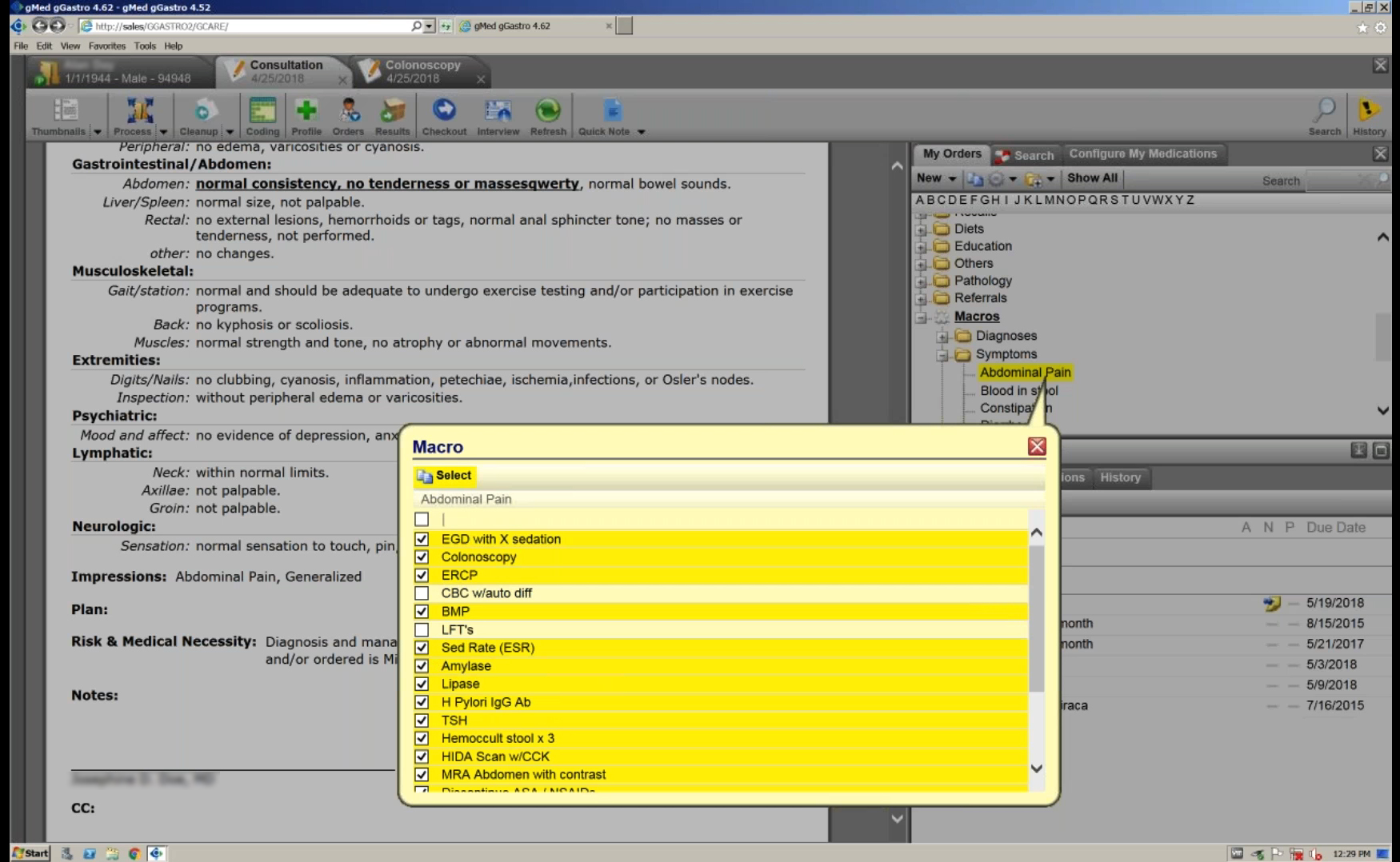The image size is (1400, 862).
Task: Open the Profile tool
Action: 306,117
